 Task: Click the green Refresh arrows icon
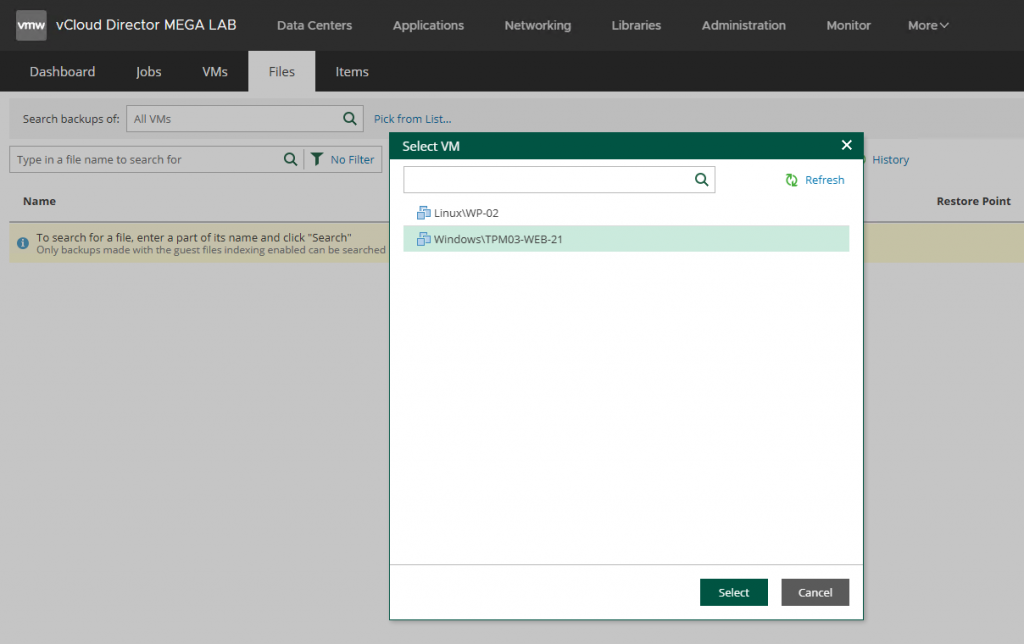pyautogui.click(x=792, y=180)
